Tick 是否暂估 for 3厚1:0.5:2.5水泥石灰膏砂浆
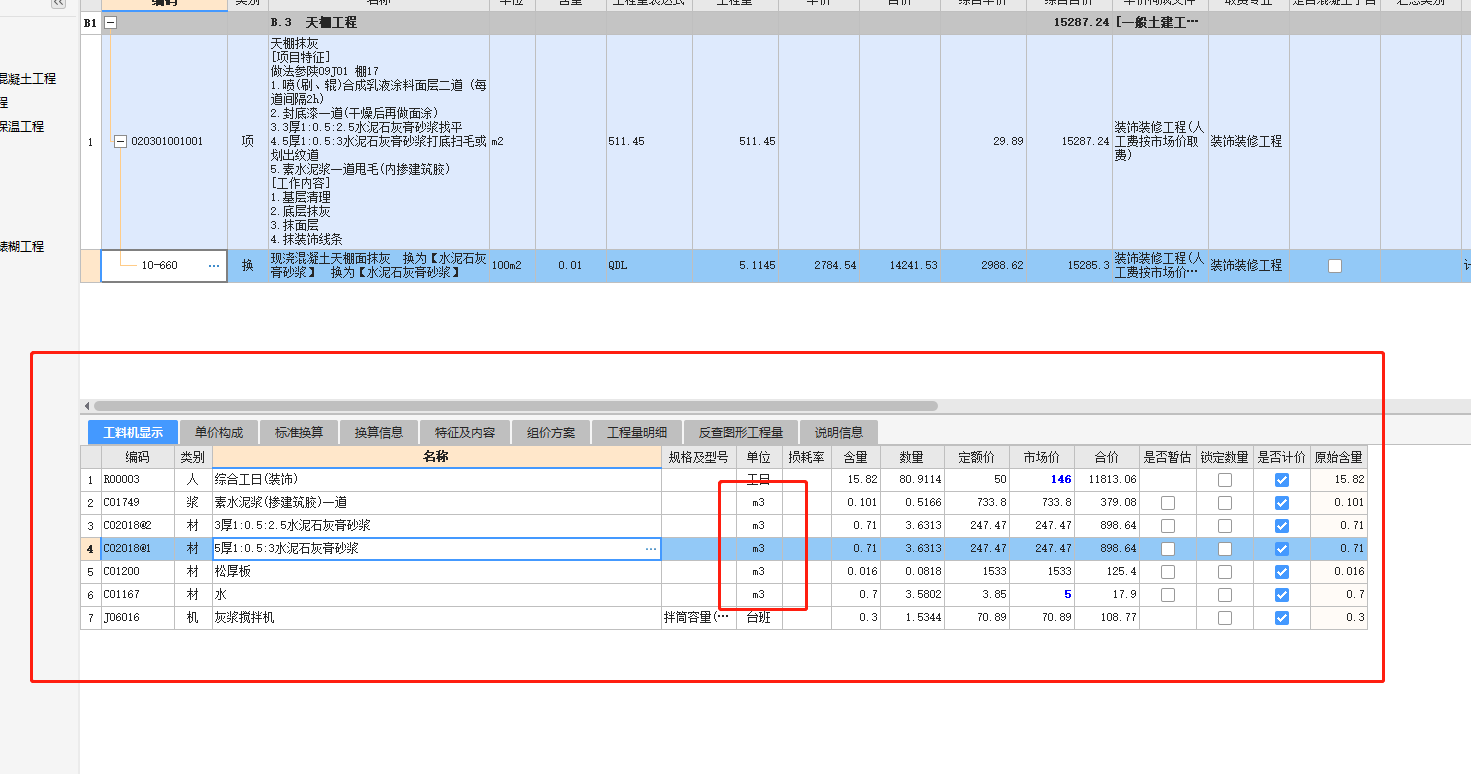The height and width of the screenshot is (774, 1471). tap(1168, 526)
